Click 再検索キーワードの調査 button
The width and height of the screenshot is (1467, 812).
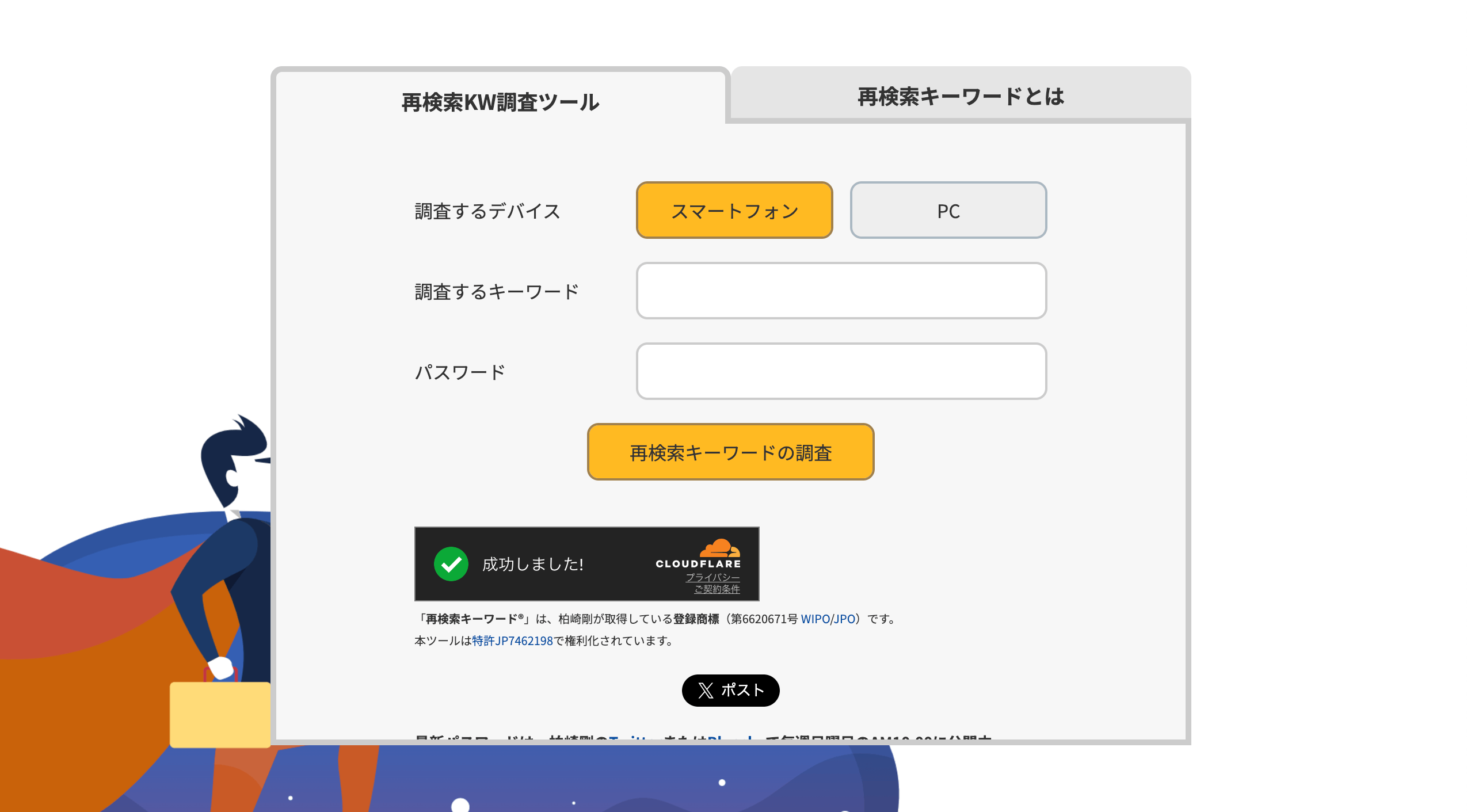pyautogui.click(x=731, y=453)
